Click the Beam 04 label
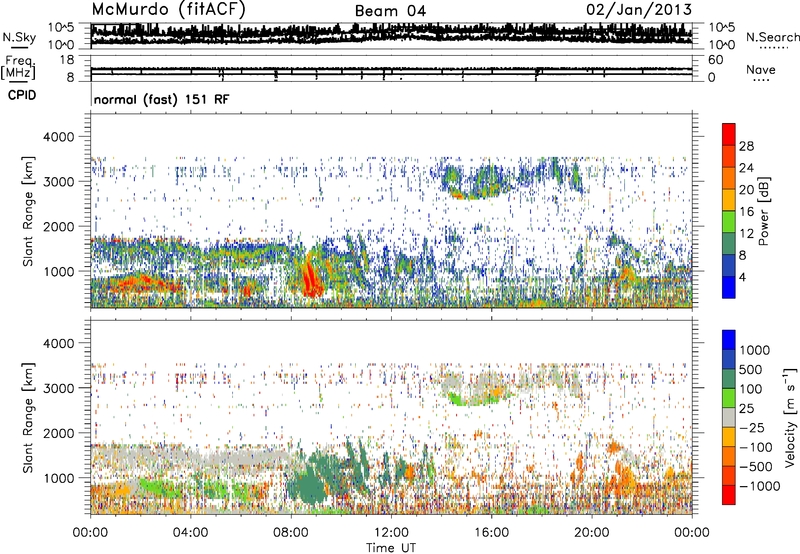This screenshot has height=554, width=800. tap(390, 11)
